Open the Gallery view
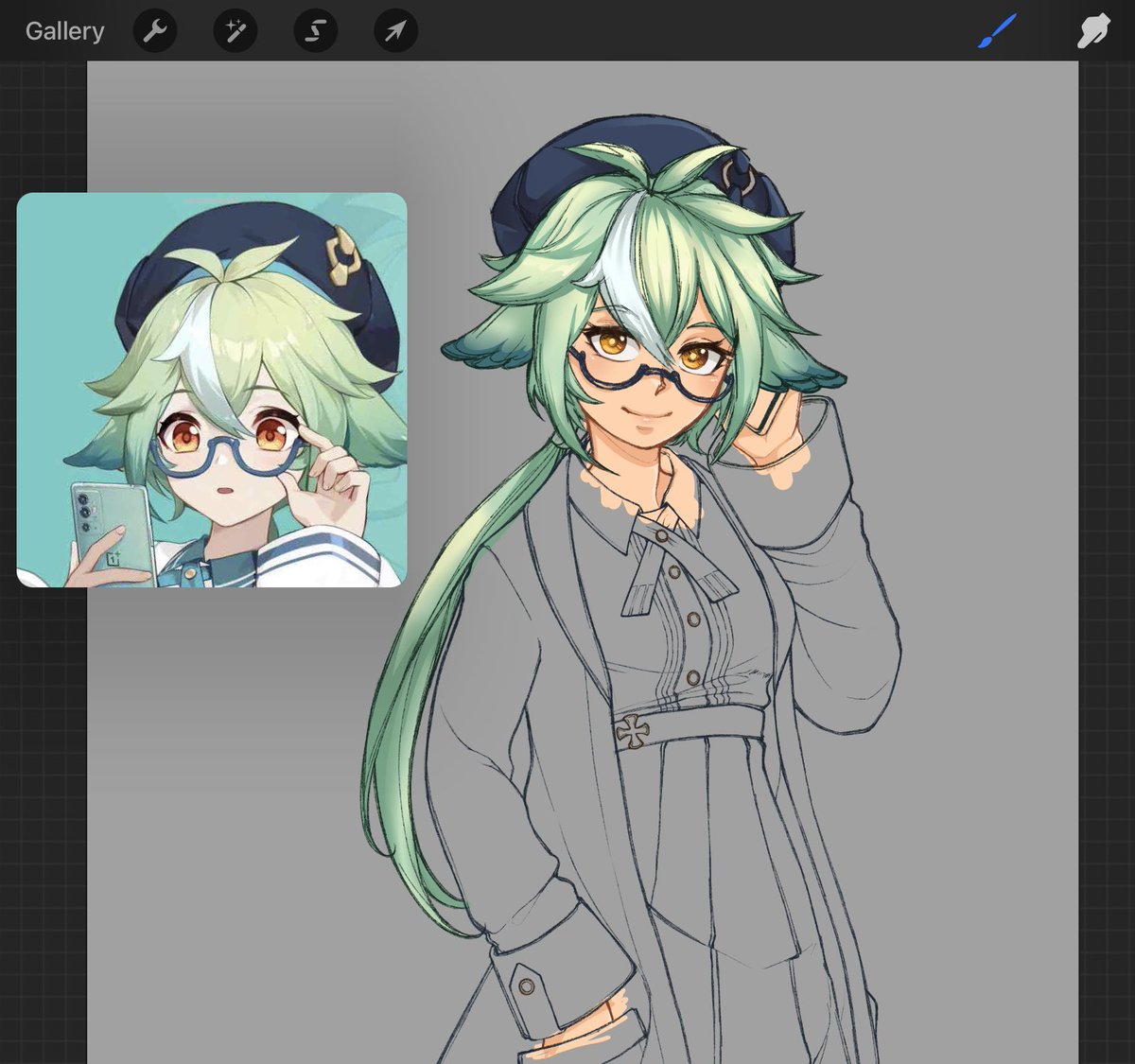1135x1064 pixels. click(x=64, y=31)
